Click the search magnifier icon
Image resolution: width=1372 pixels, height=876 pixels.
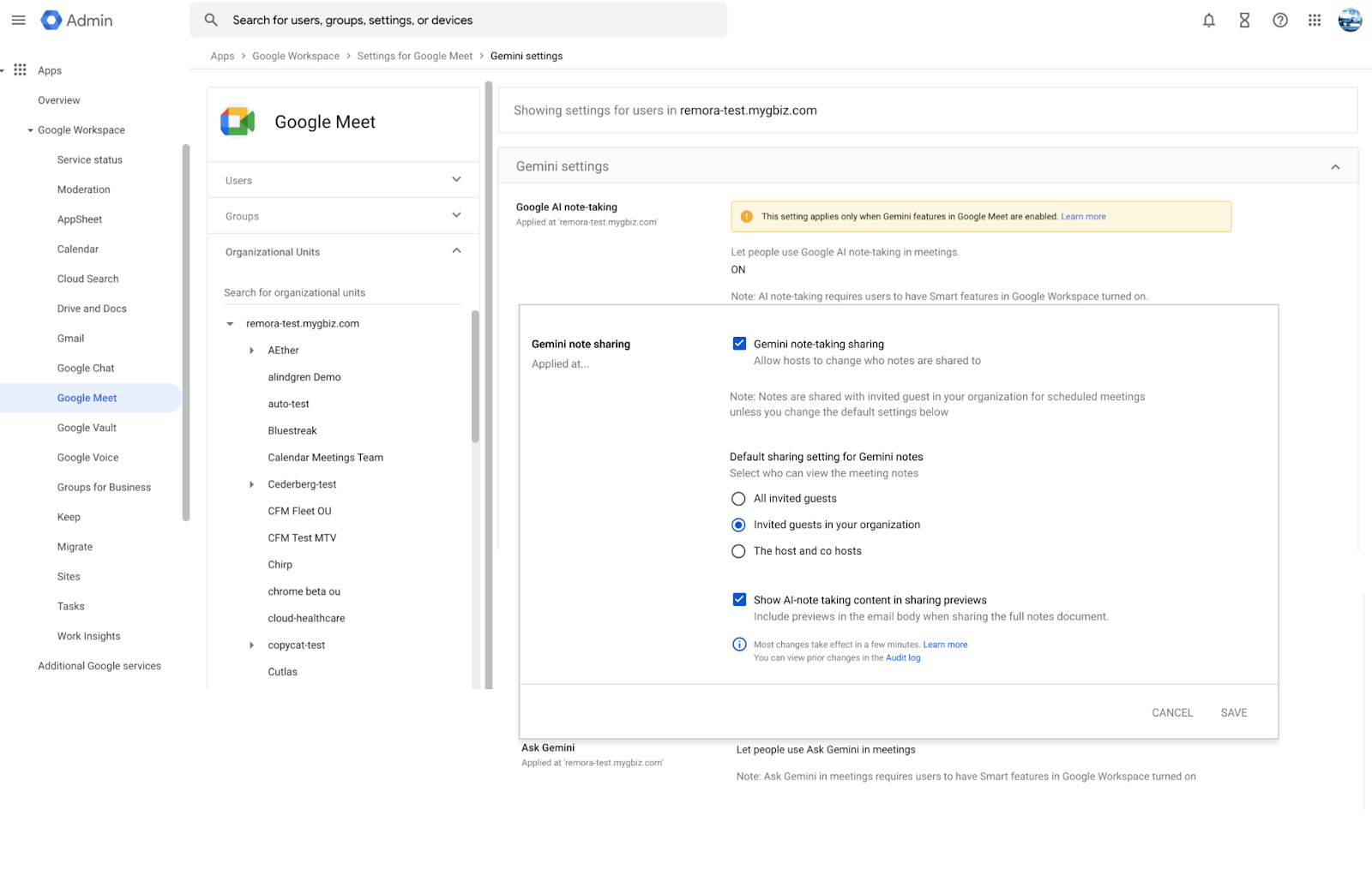(211, 20)
